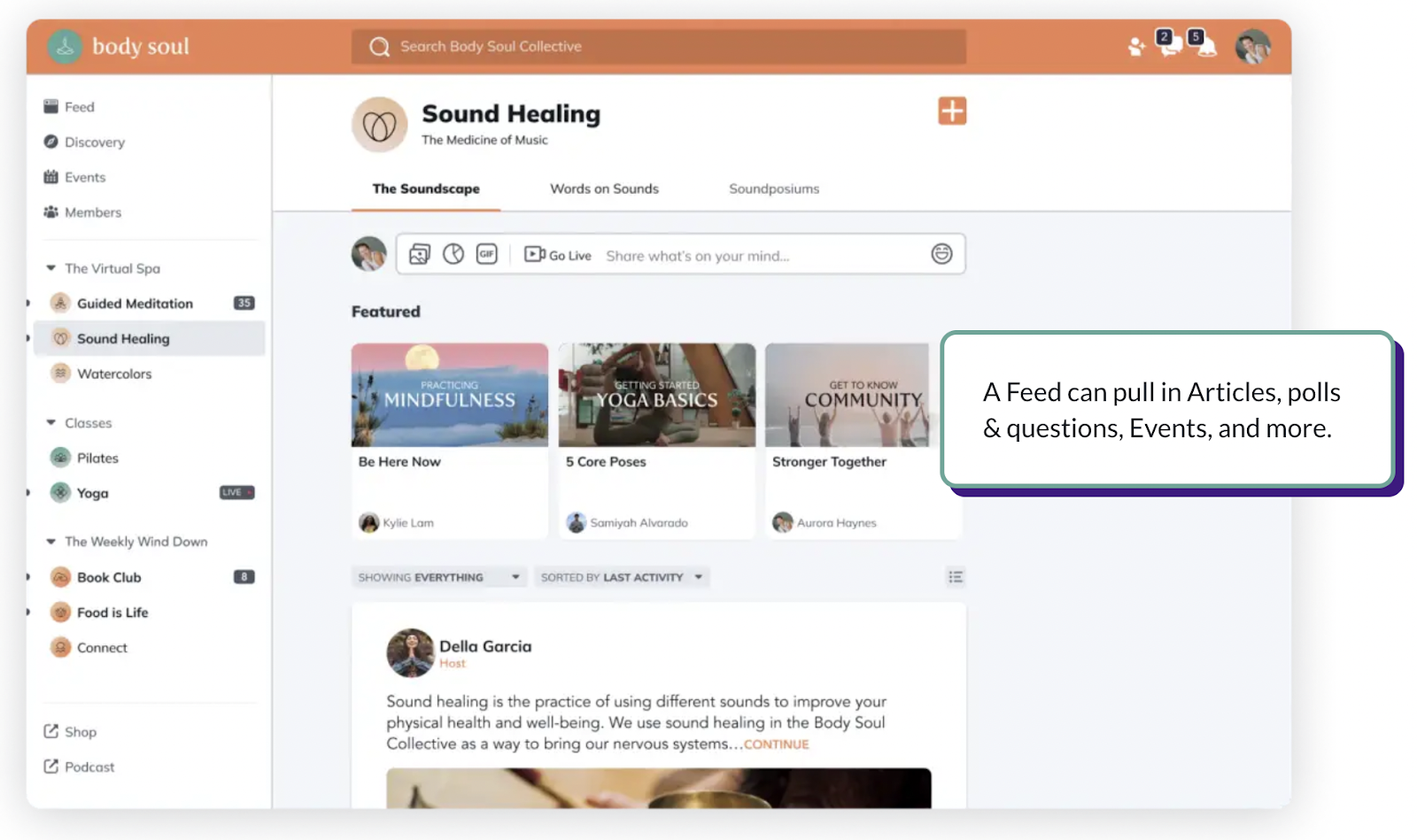Open the Practicing Mindfulness featured card
This screenshot has width=1417, height=840.
pyautogui.click(x=449, y=396)
